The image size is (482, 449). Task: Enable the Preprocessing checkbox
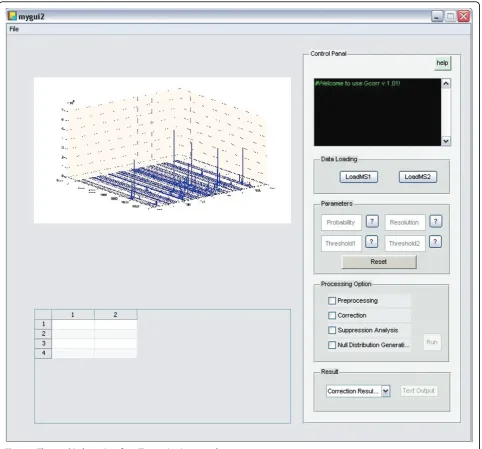click(332, 301)
